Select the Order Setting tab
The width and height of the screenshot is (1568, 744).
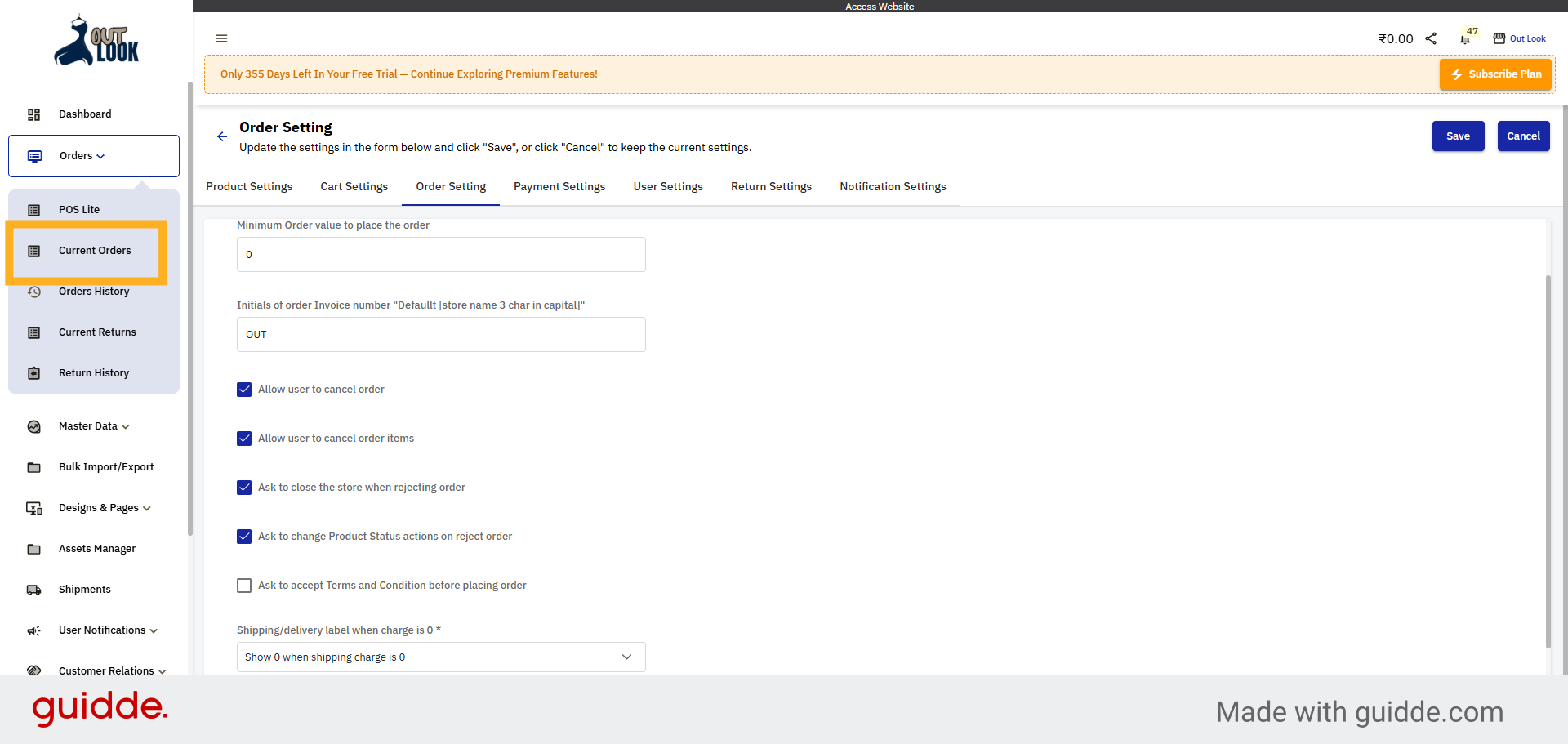click(x=451, y=187)
